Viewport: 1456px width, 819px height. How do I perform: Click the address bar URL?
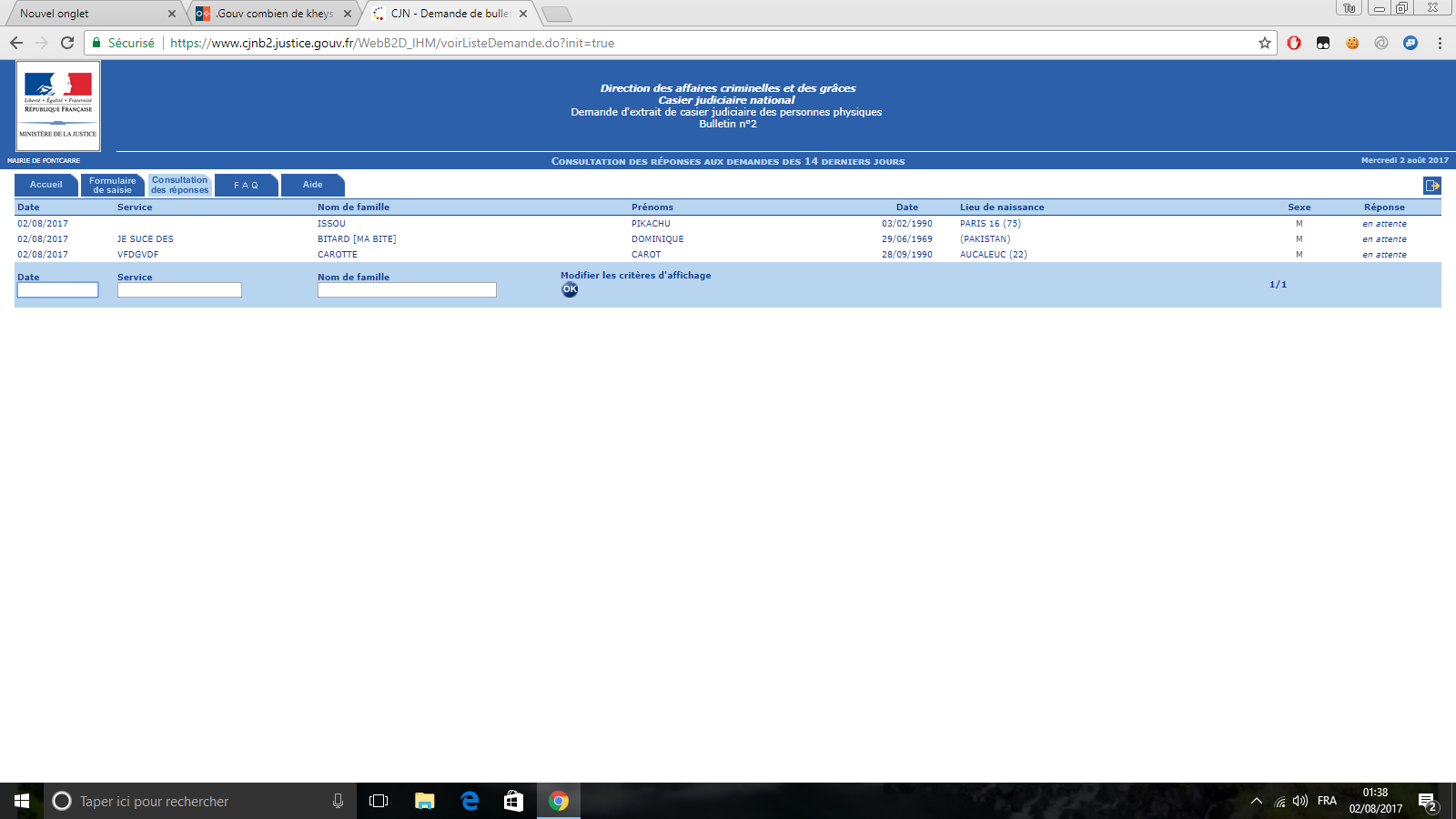392,43
